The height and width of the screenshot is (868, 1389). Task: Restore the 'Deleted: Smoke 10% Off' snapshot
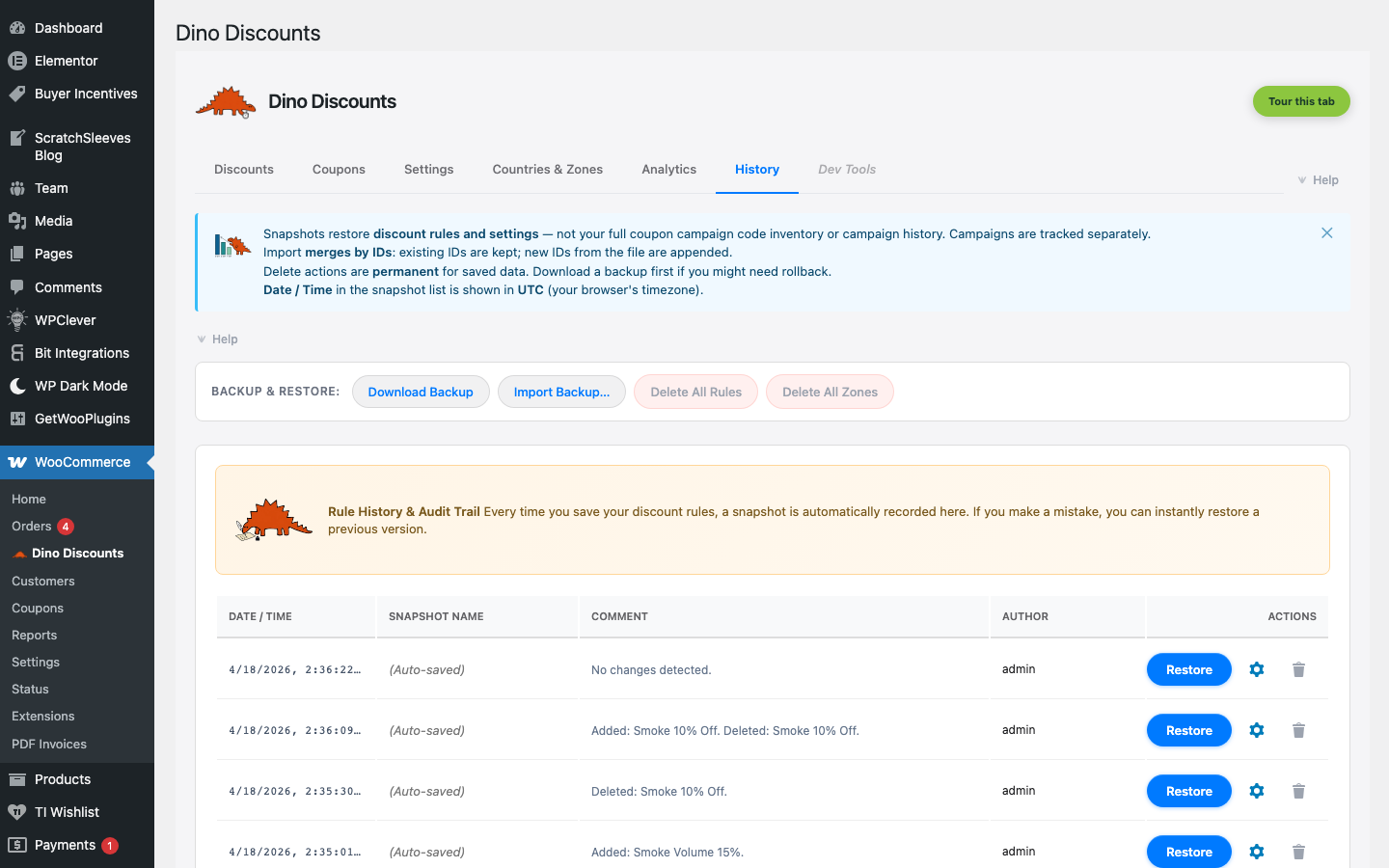click(x=1188, y=791)
